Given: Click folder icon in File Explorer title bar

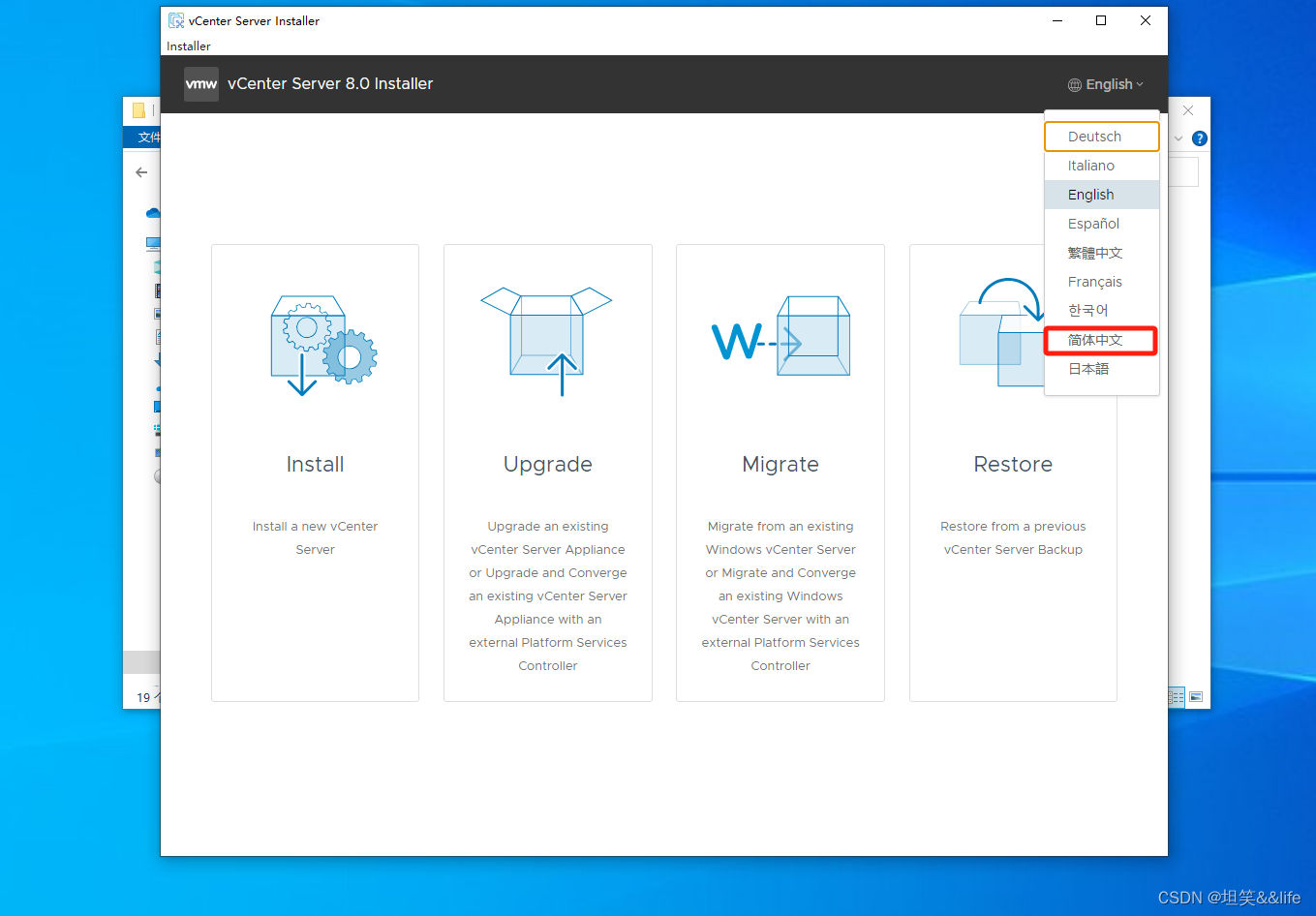Looking at the screenshot, I should 139,110.
